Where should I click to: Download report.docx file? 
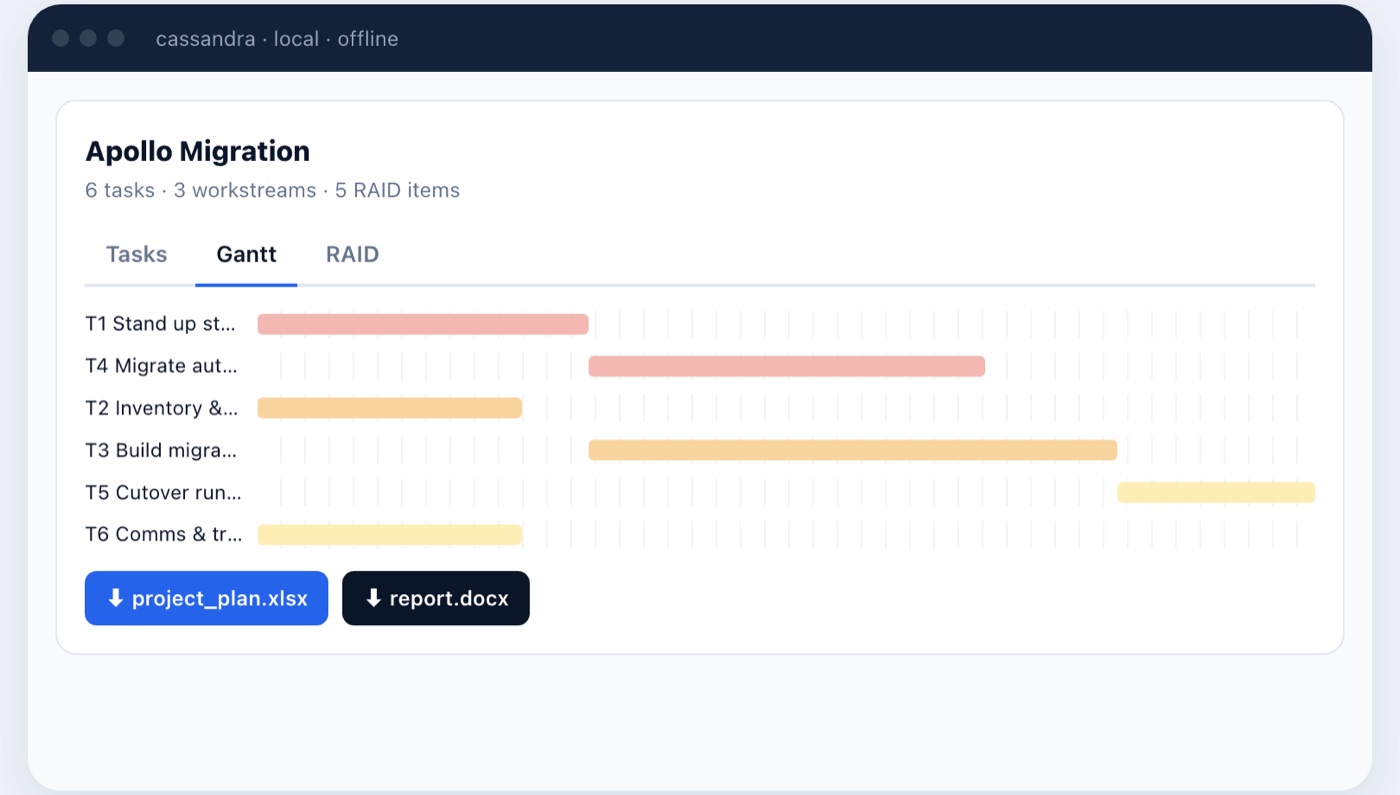click(x=436, y=598)
